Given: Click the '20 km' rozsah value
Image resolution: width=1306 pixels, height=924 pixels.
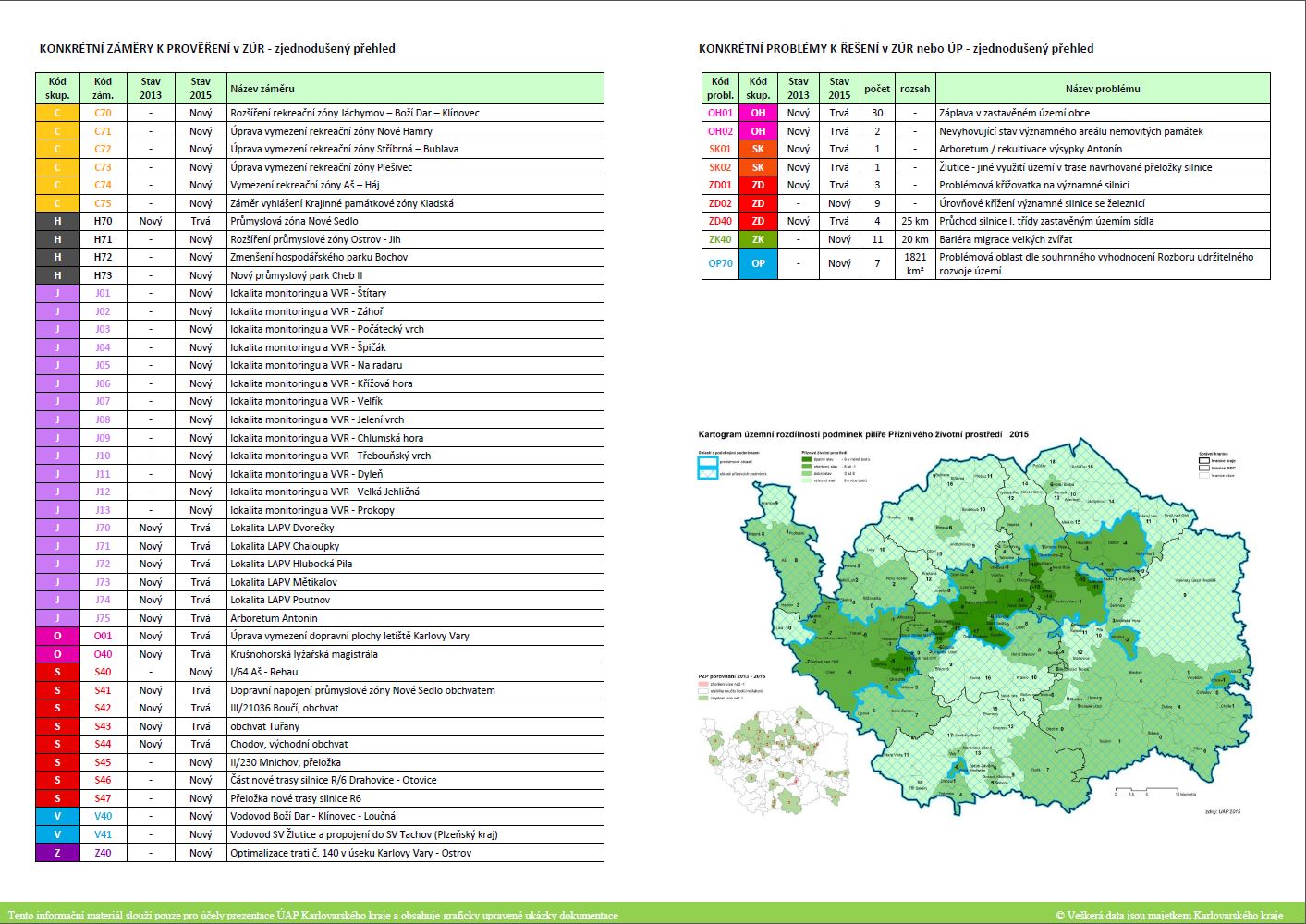Looking at the screenshot, I should [x=915, y=239].
